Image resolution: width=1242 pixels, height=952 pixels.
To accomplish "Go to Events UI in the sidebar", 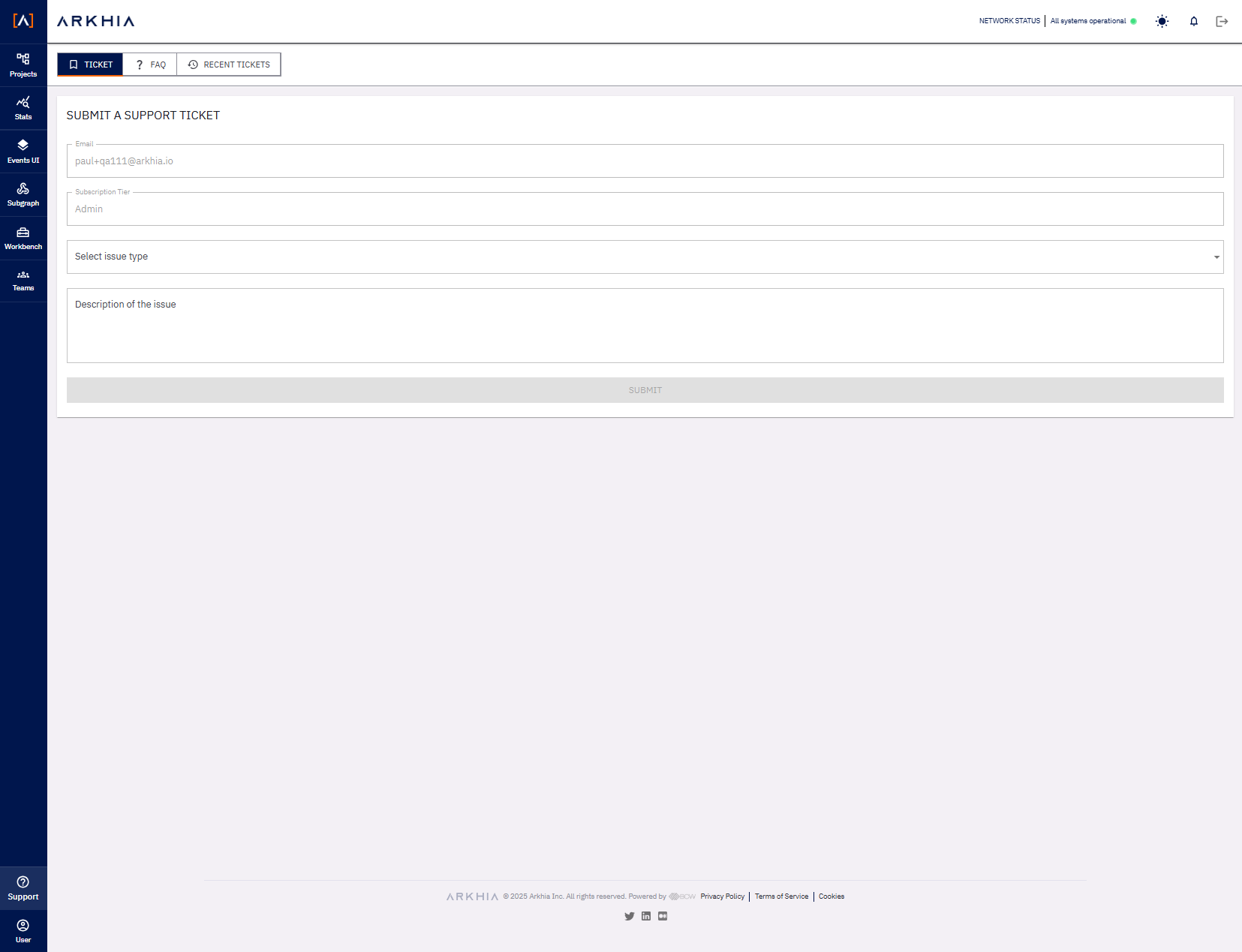I will [x=23, y=152].
